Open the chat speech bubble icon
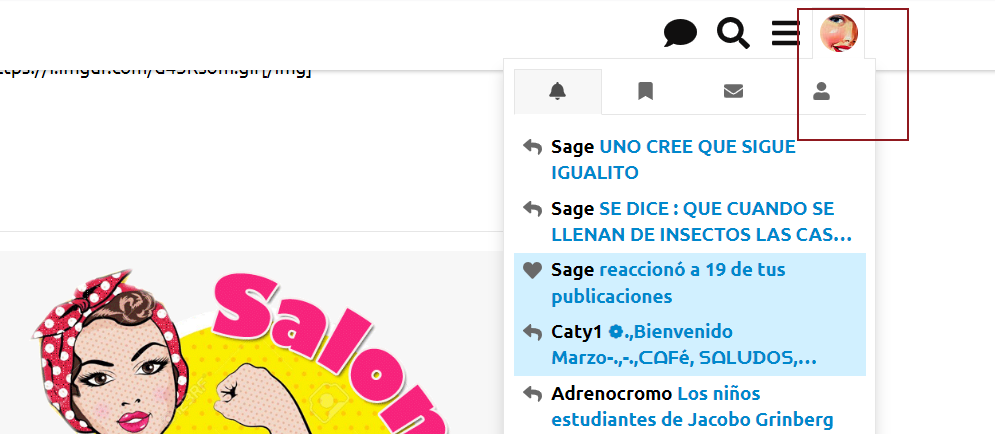 (680, 33)
